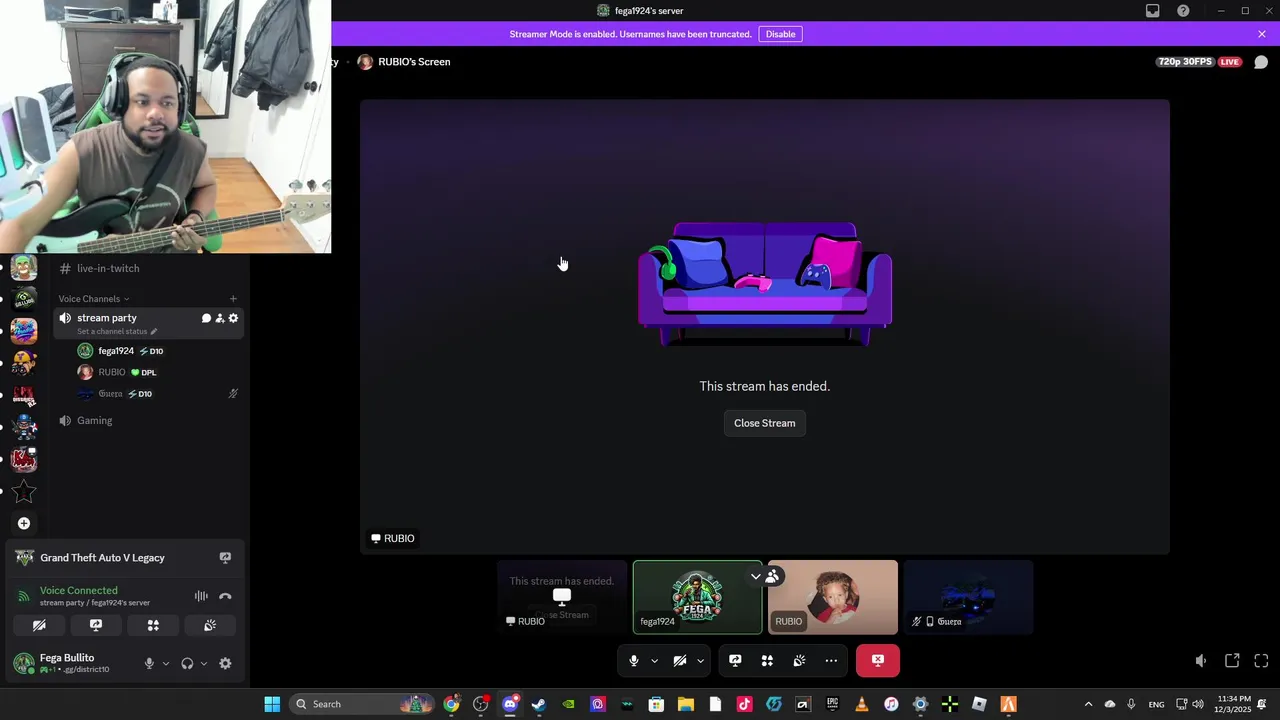1280x720 pixels.
Task: Open Windows Start menu
Action: coord(272,704)
